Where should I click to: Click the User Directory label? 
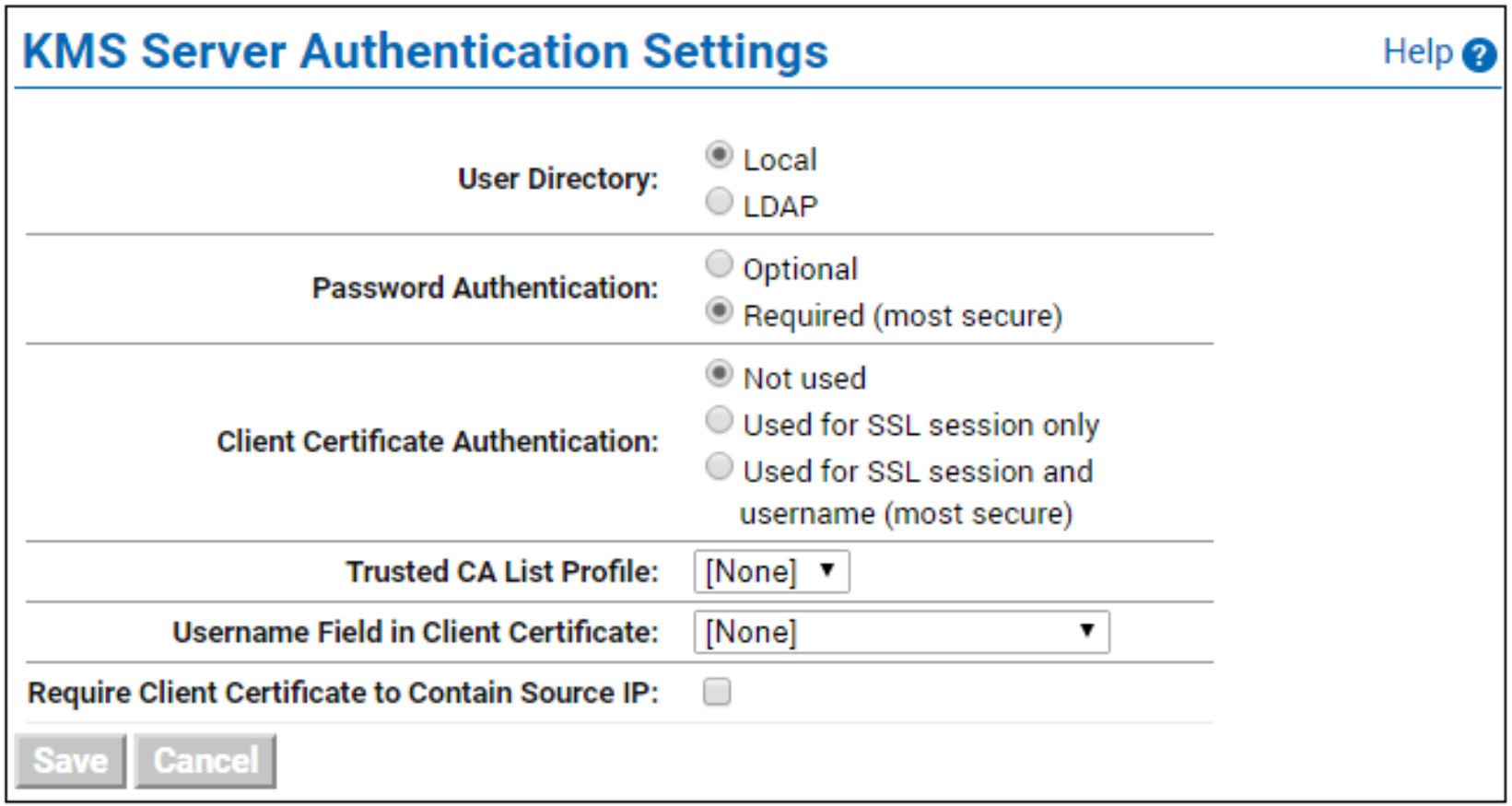558,179
